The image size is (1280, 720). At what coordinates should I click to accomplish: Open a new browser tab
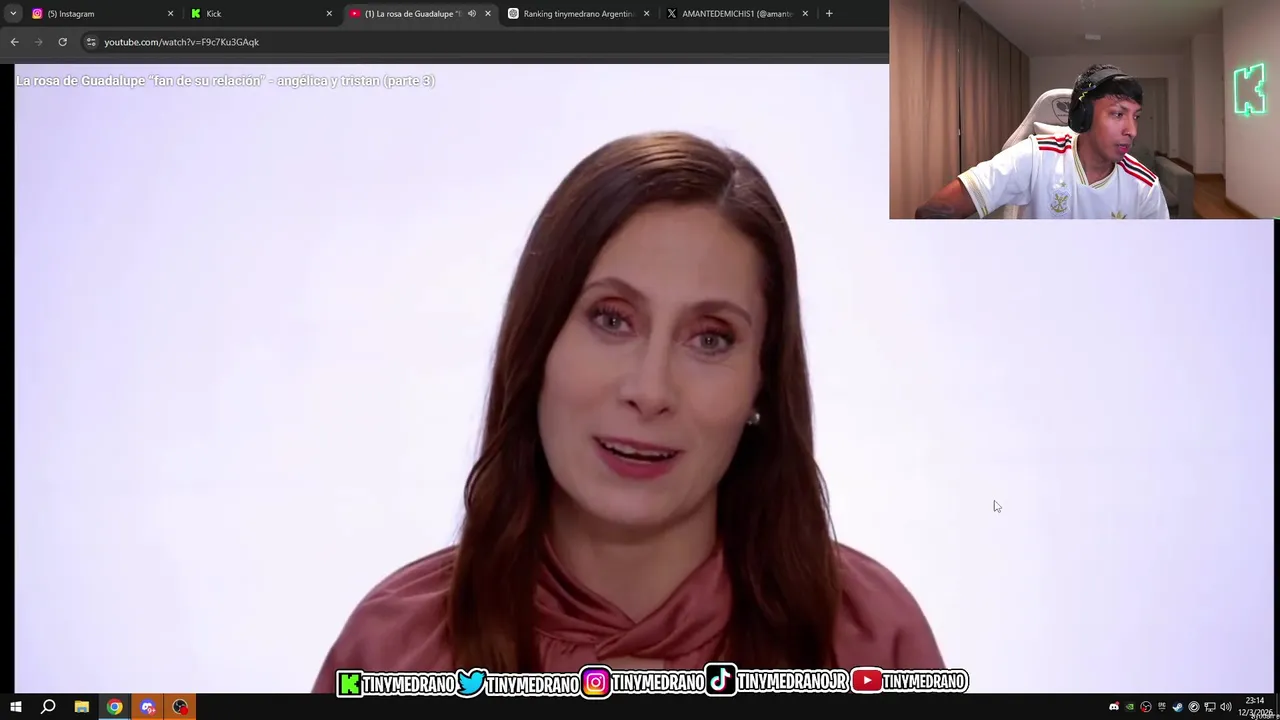(x=829, y=13)
